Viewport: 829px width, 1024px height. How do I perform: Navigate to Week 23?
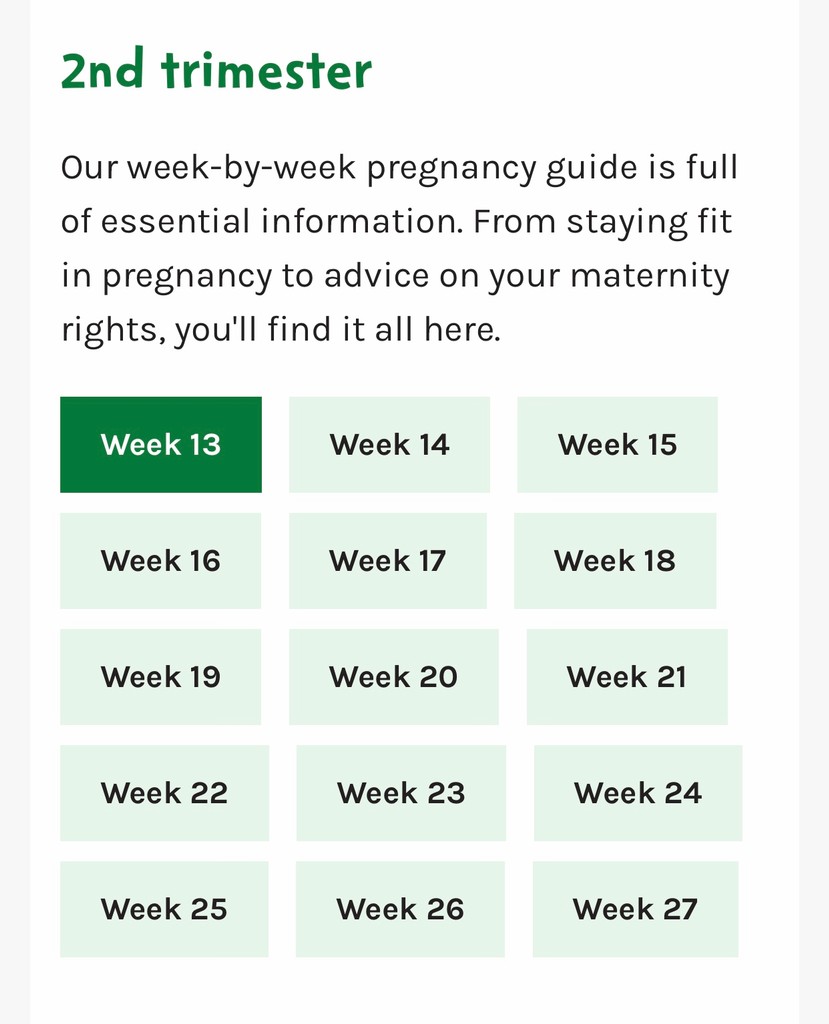pos(401,793)
